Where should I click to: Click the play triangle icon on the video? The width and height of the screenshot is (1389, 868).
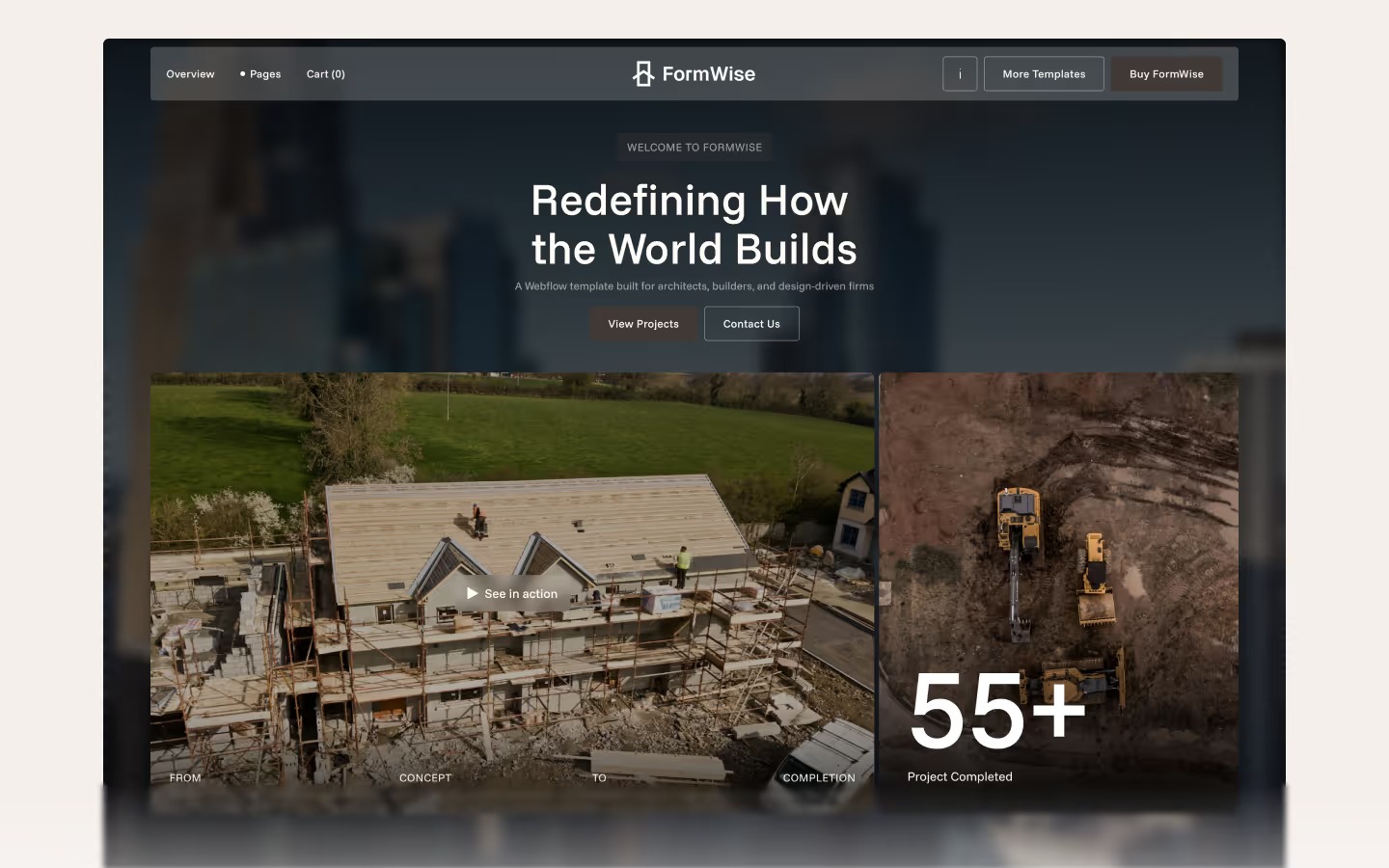pos(472,593)
